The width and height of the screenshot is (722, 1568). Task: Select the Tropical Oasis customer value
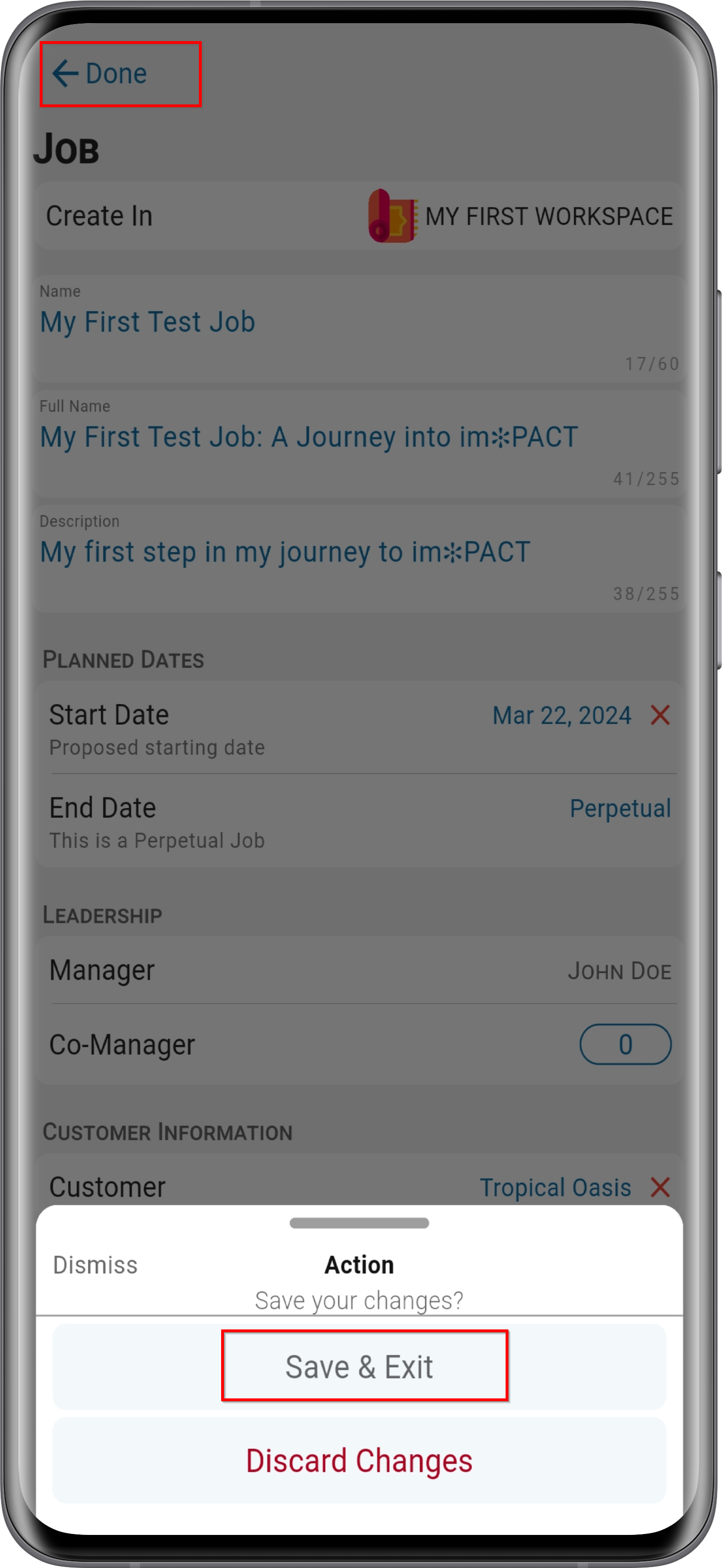click(555, 1187)
